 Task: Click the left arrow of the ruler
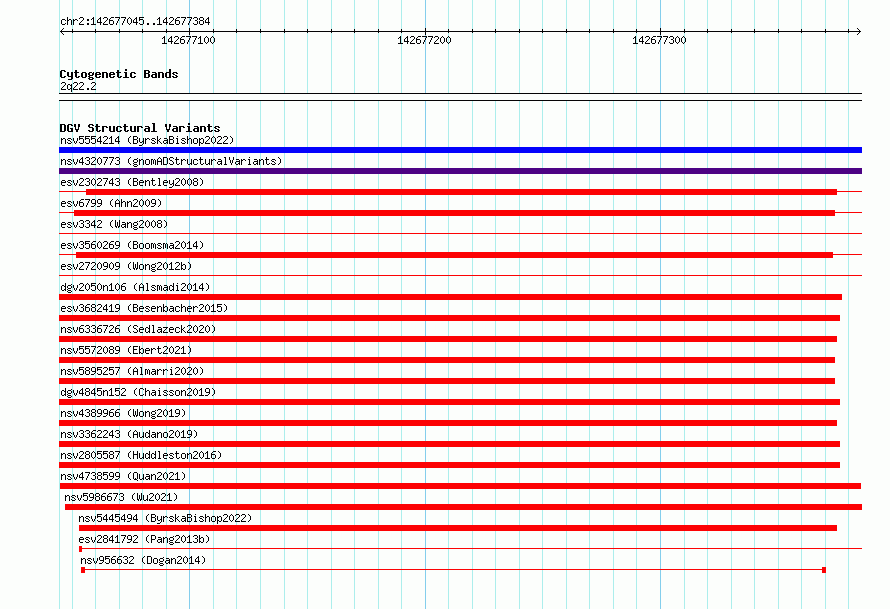[x=62, y=31]
